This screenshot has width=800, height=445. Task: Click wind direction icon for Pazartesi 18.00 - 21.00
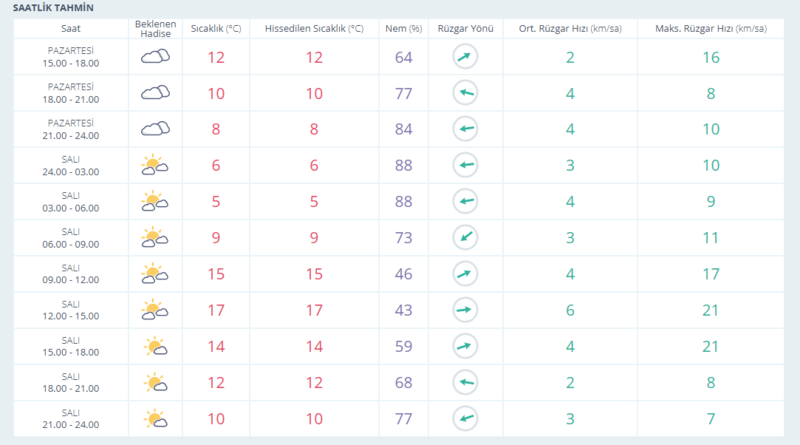tap(465, 94)
